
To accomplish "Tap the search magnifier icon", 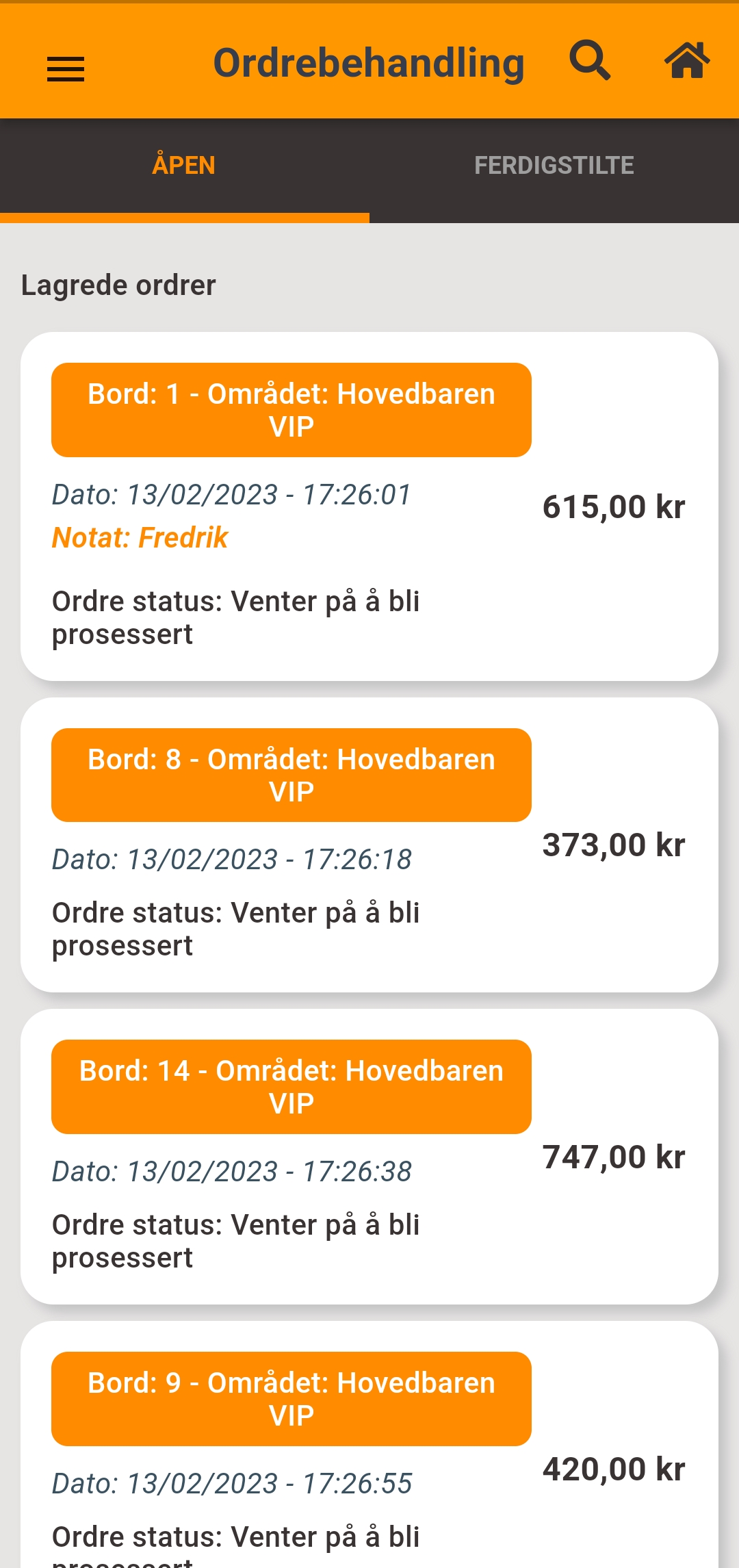I will (x=590, y=61).
